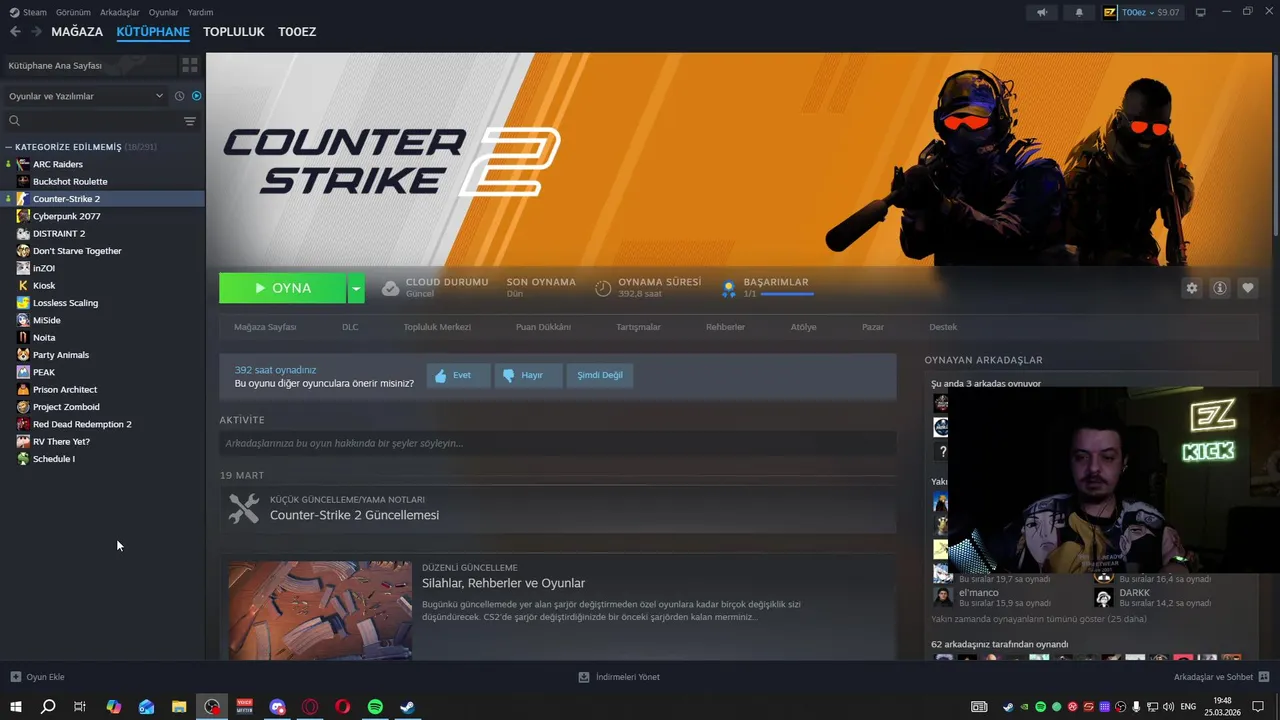Click the microphone icon in the system tray
1280x720 pixels.
(1137, 707)
